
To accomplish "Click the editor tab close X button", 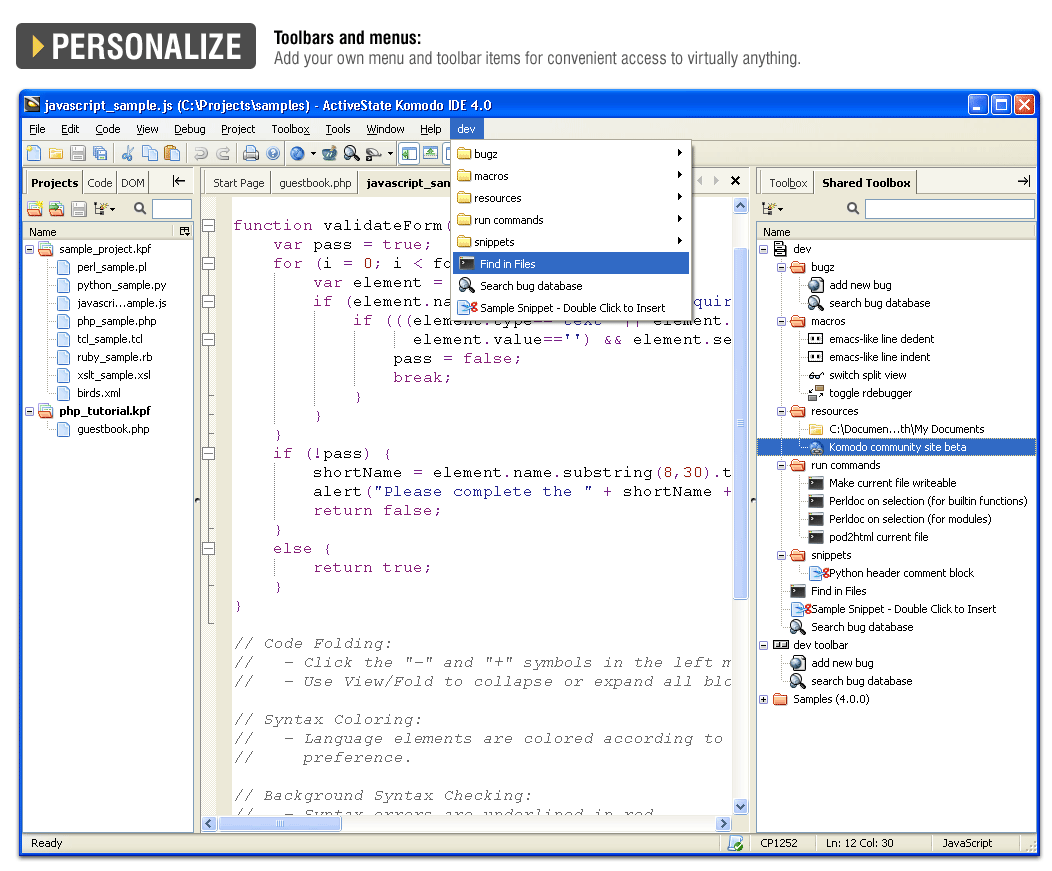I will [735, 181].
